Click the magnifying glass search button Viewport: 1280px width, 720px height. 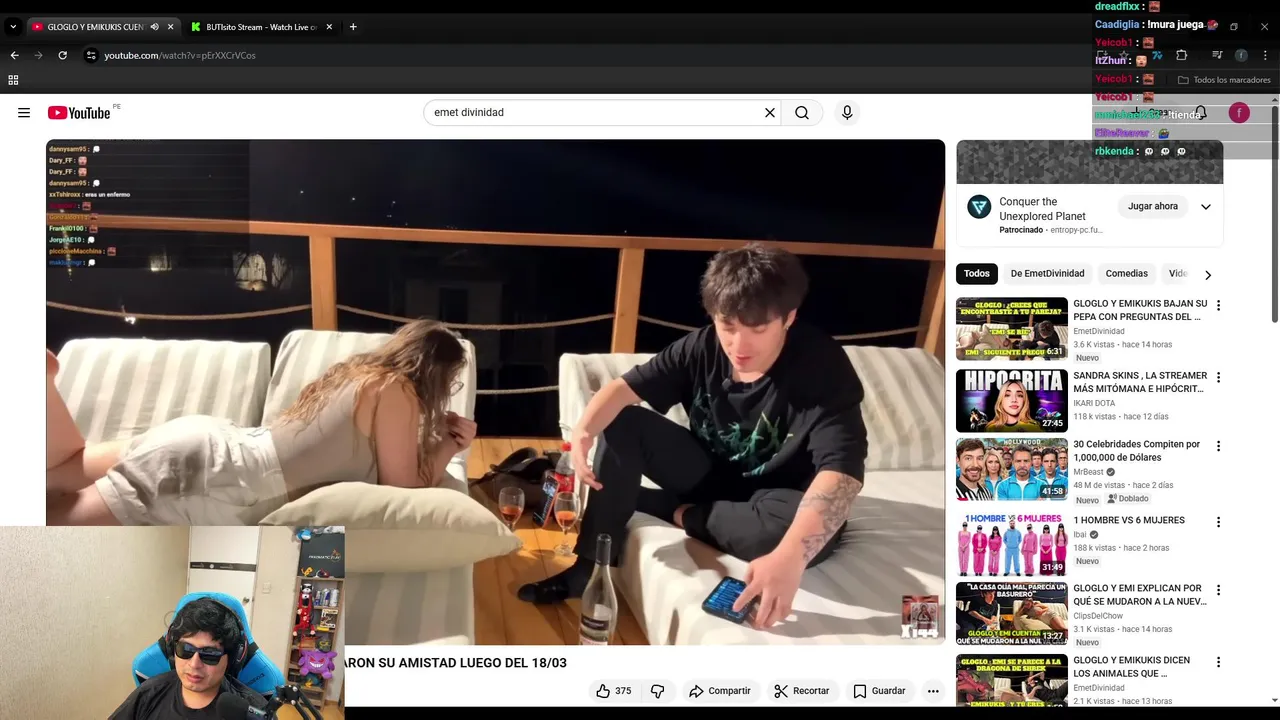click(802, 113)
